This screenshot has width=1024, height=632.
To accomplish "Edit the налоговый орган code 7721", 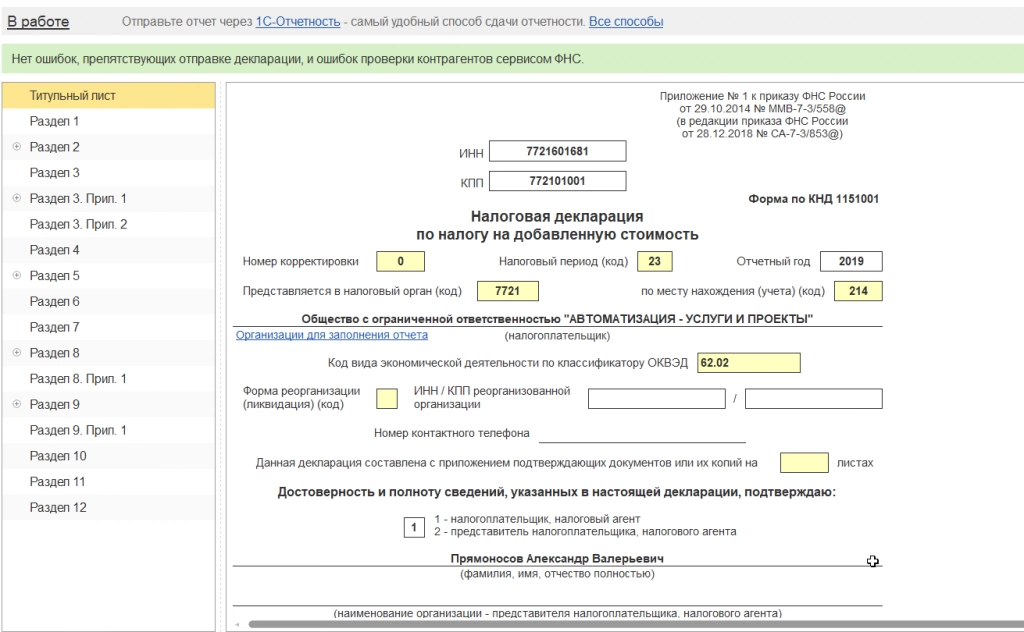I will point(508,291).
